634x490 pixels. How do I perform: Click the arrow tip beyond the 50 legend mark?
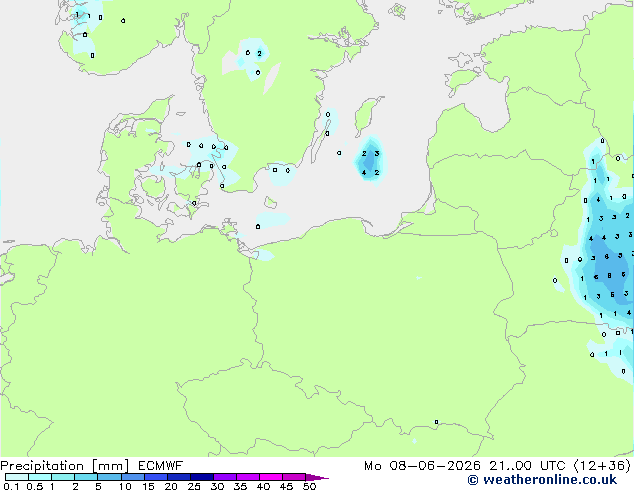317,477
